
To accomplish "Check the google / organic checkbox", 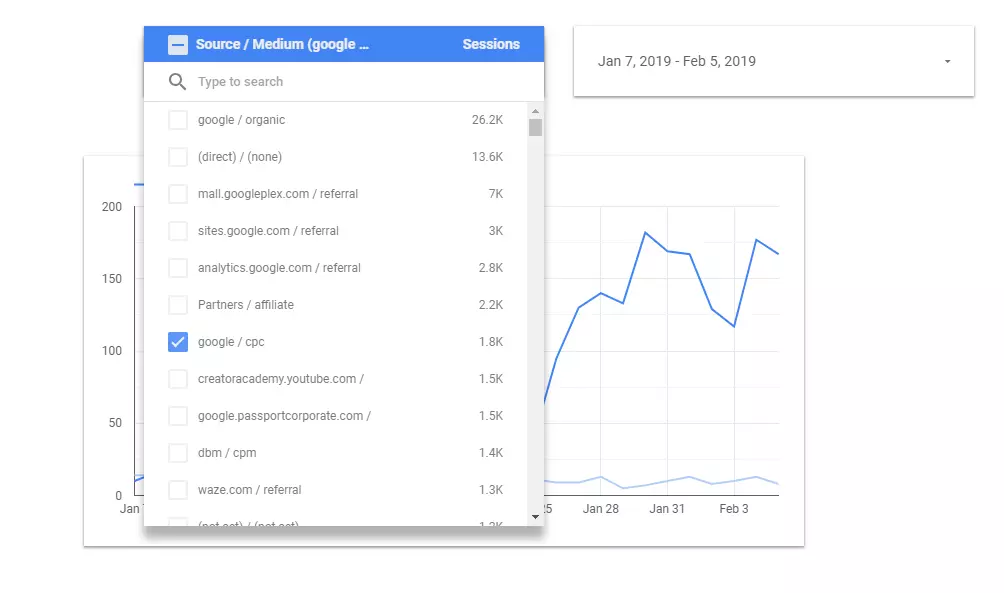I will [178, 120].
